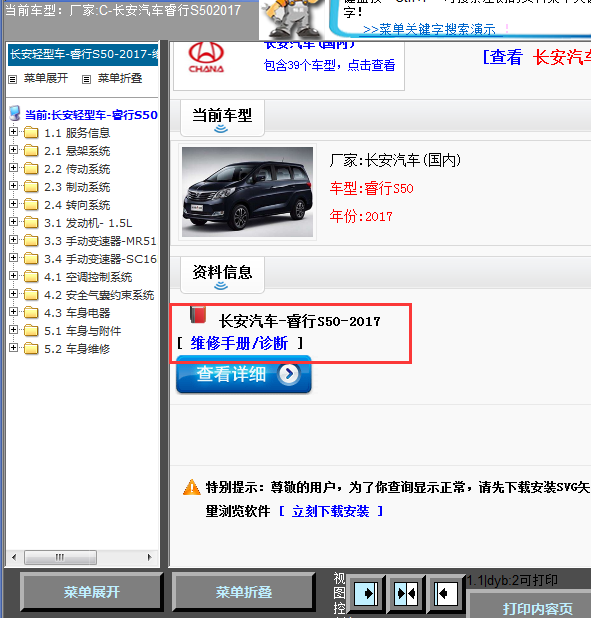
Task: Click the top 菜单折叠 link in sidebar
Action: point(120,78)
